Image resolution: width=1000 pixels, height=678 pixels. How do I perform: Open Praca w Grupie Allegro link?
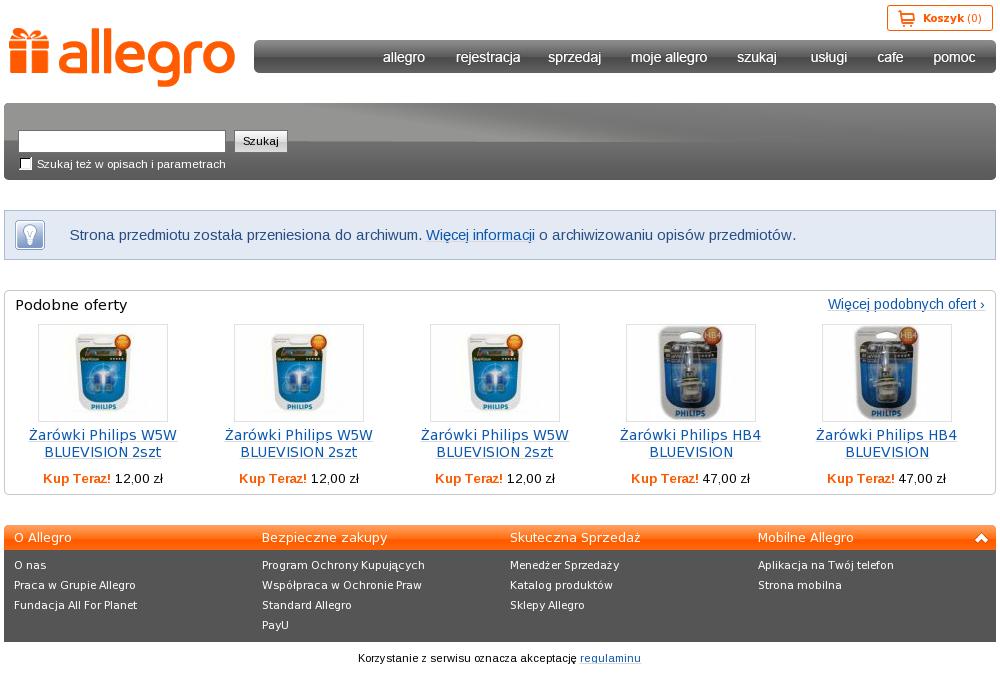click(75, 585)
